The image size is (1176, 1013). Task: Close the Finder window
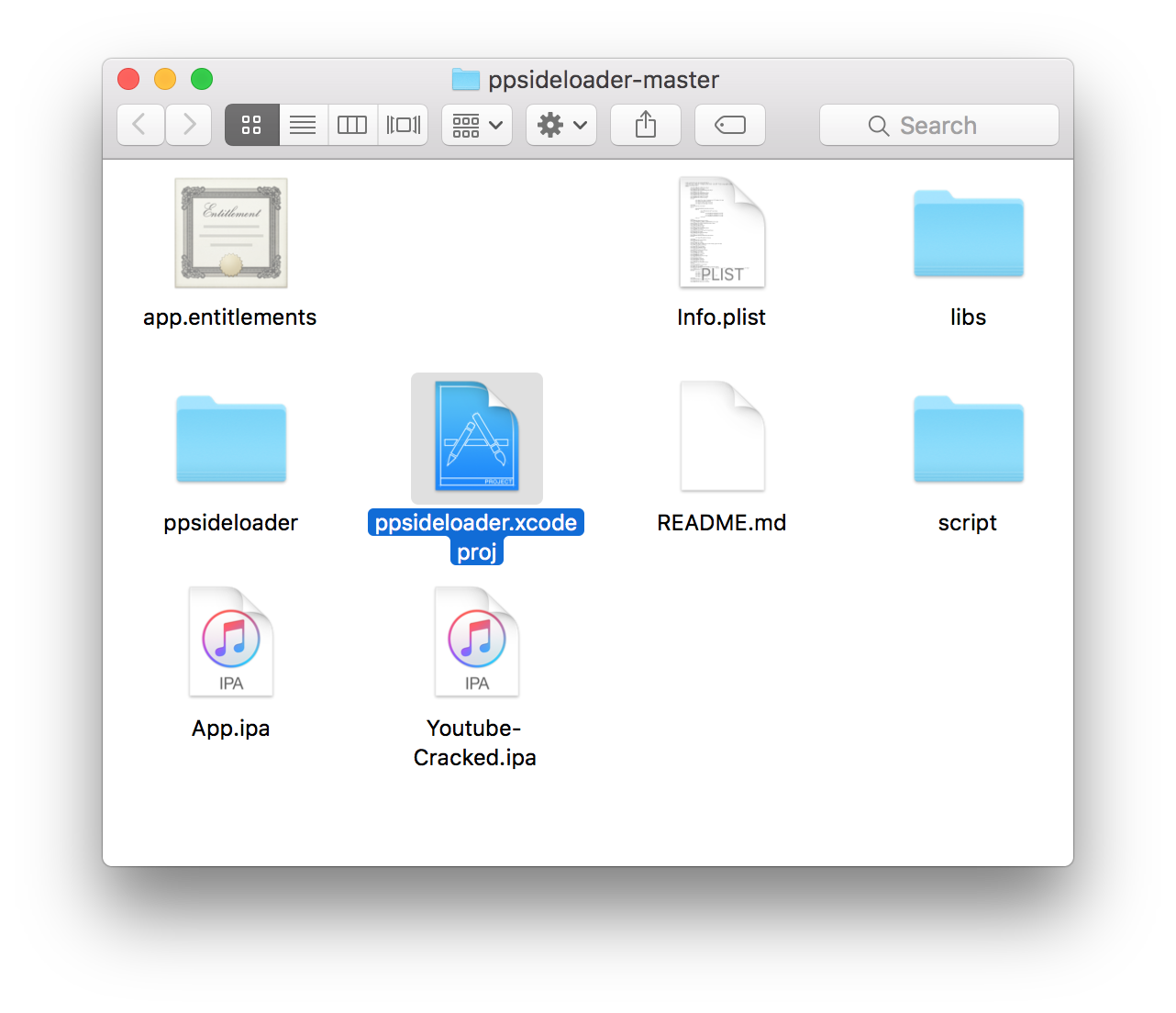coord(128,79)
